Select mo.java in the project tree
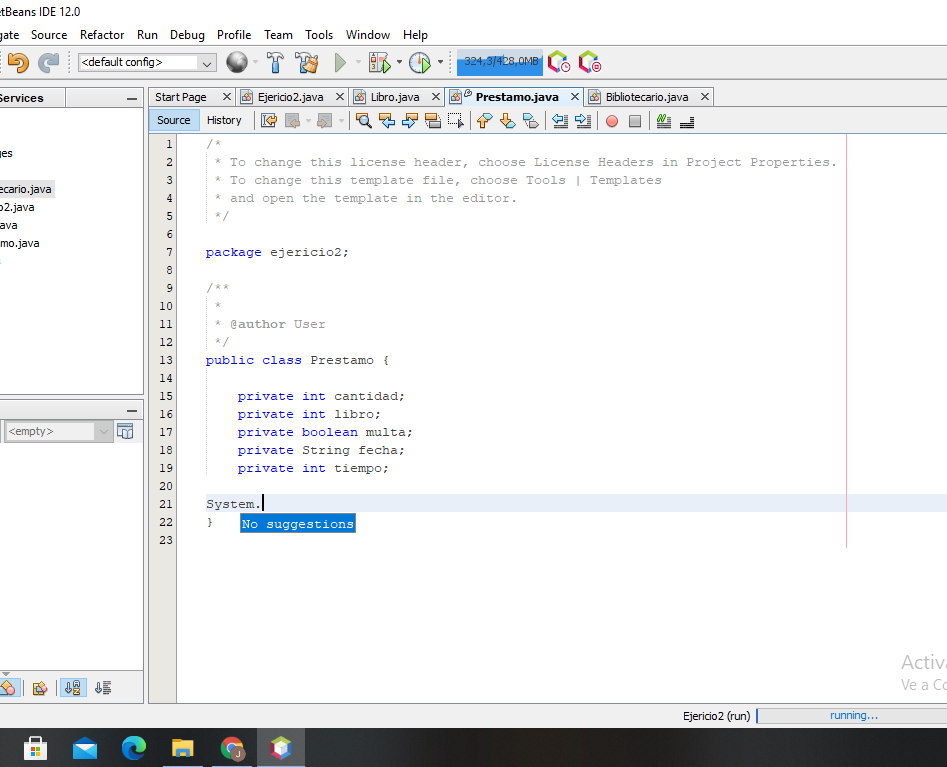 (x=19, y=243)
